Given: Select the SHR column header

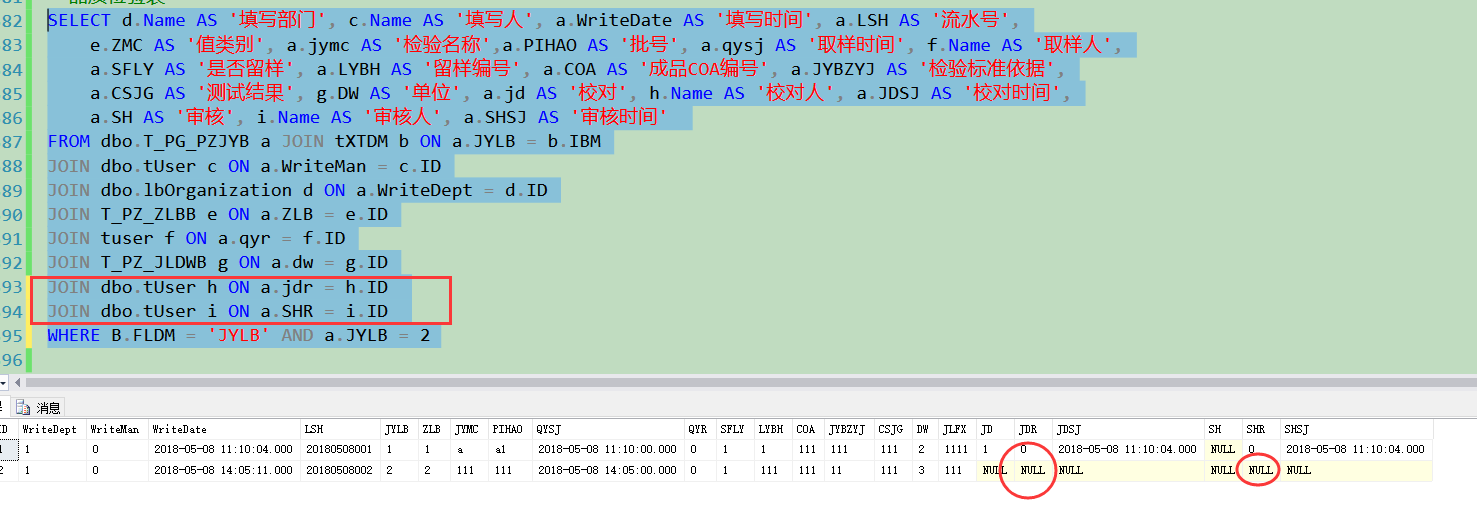Looking at the screenshot, I should [x=1262, y=430].
